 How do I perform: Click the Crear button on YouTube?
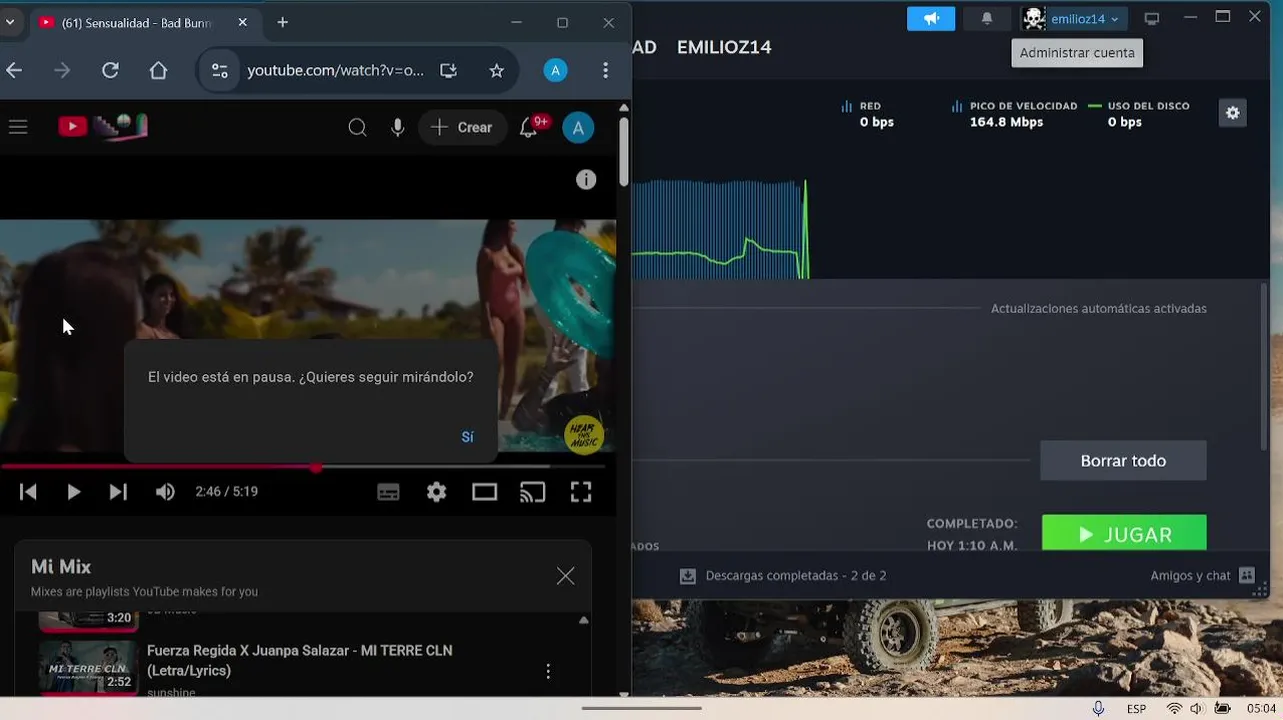point(463,127)
